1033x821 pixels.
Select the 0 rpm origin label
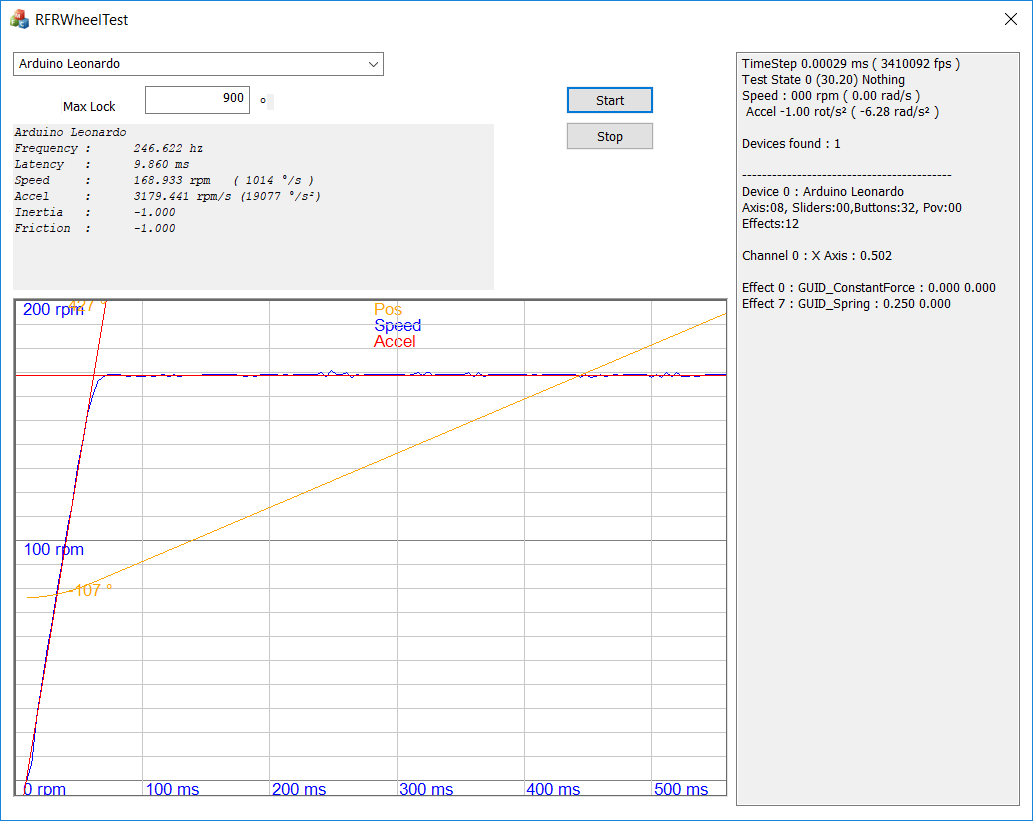tap(45, 790)
